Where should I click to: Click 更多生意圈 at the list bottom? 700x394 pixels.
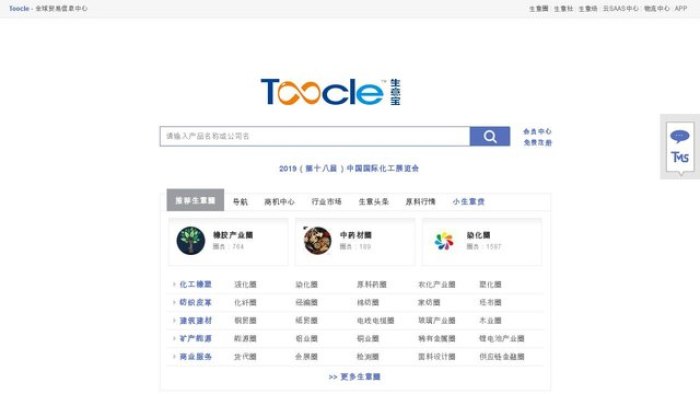(x=354, y=377)
